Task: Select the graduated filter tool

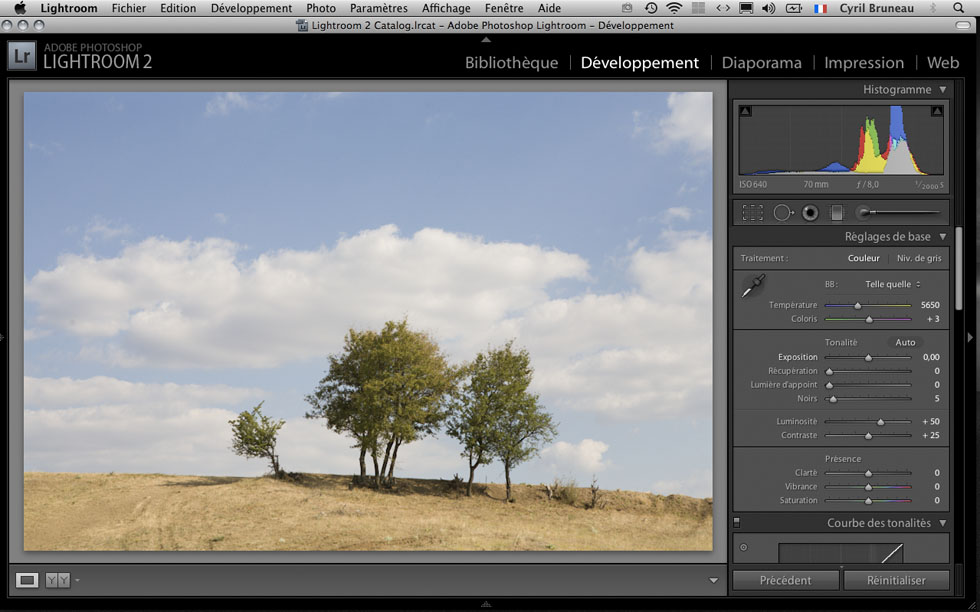Action: (x=836, y=213)
